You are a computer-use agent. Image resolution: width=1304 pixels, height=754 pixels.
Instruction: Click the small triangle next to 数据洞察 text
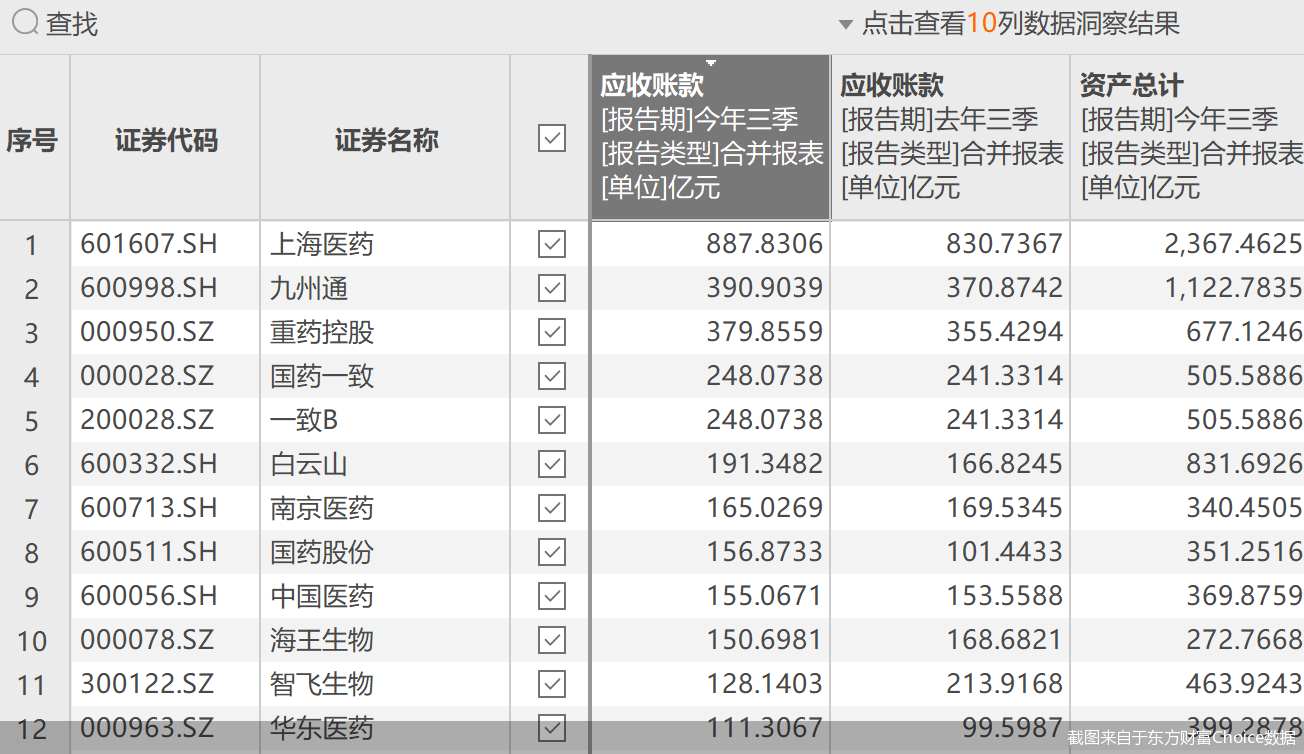point(843,22)
